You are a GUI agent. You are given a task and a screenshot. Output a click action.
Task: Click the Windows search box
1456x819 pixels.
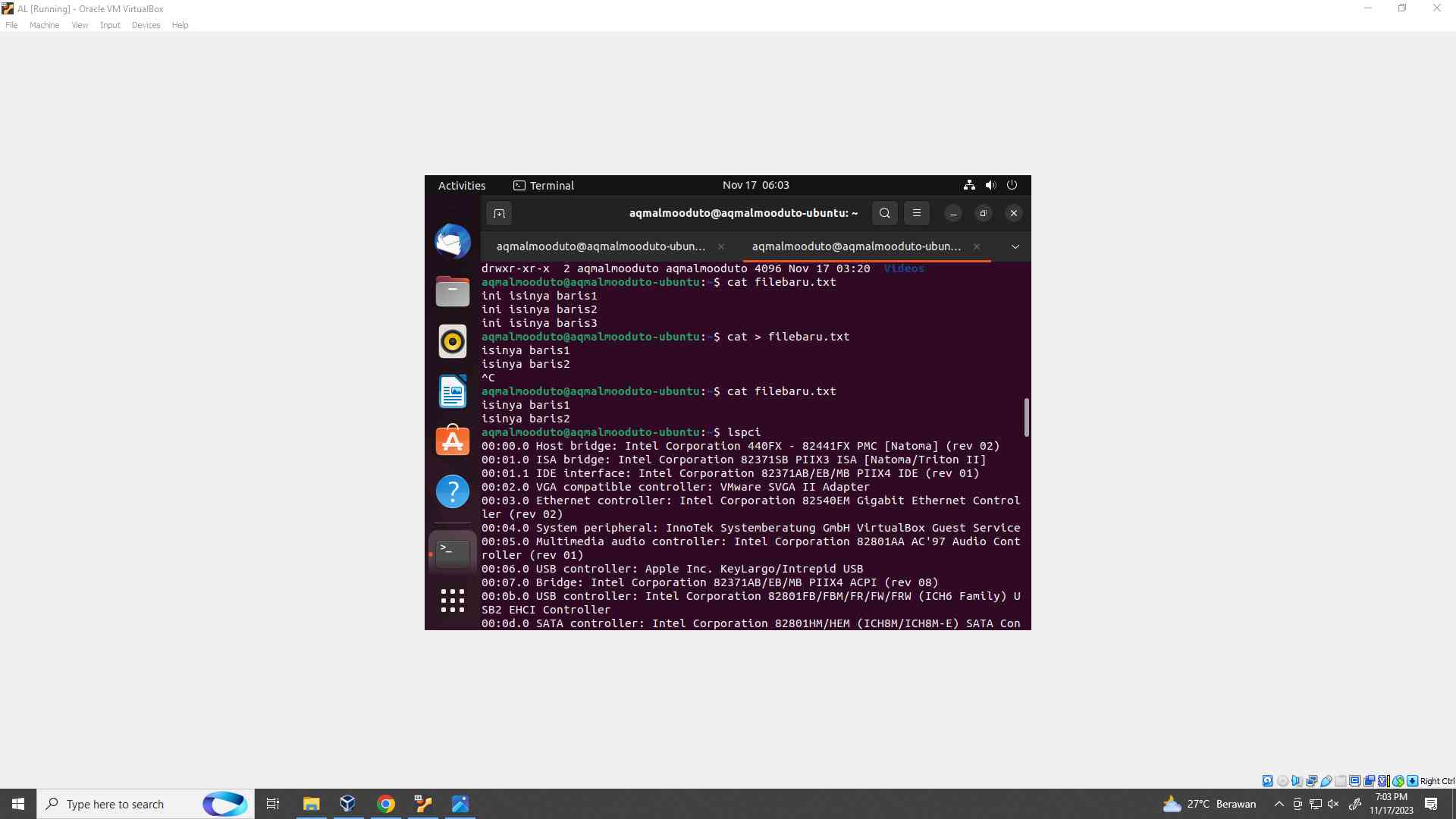tap(146, 804)
